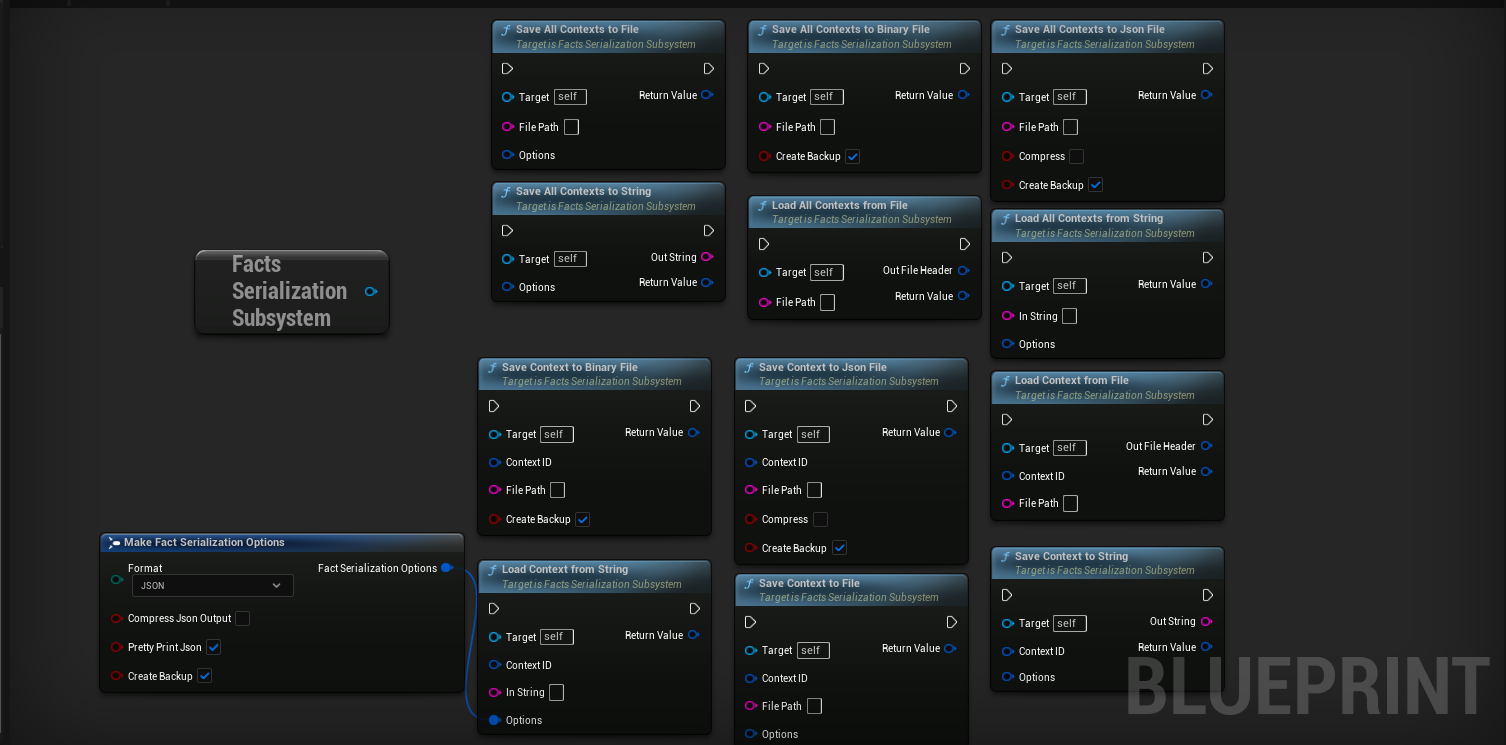This screenshot has width=1506, height=745.
Task: Select Save All Contexts to File node title
Action: pyautogui.click(x=577, y=29)
